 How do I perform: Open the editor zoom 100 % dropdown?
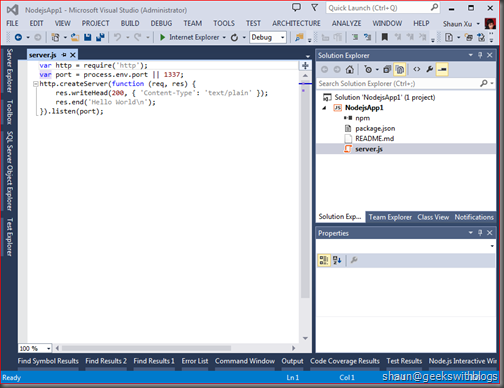coord(48,348)
